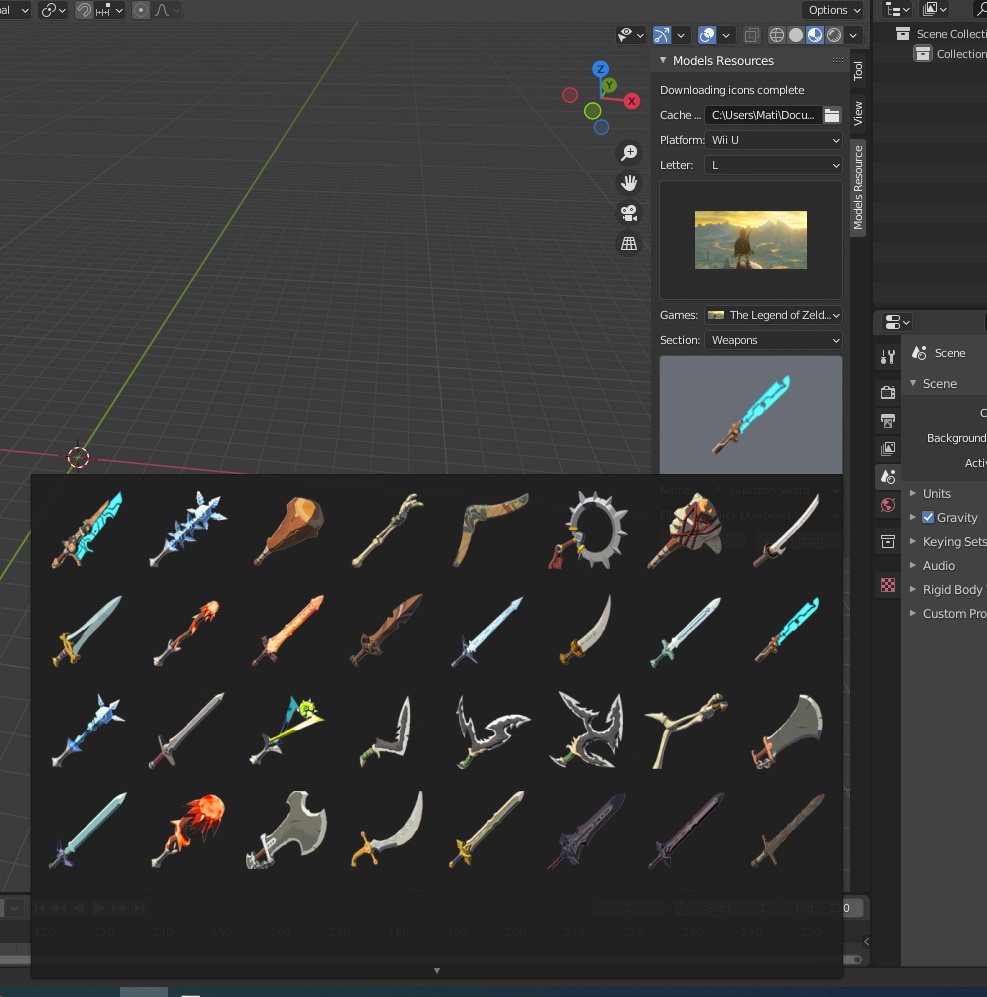Uncheck the Gravity checkbox
This screenshot has width=987, height=997.
tap(928, 517)
